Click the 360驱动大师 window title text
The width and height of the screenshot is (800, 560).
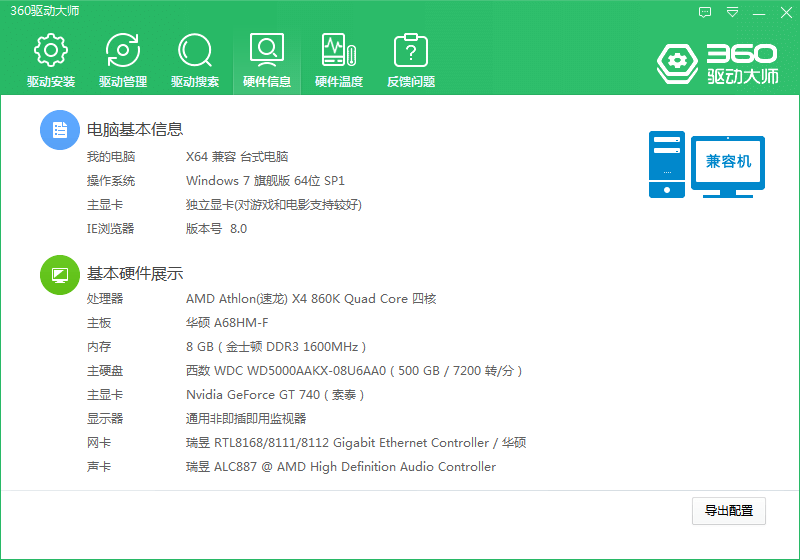45,11
